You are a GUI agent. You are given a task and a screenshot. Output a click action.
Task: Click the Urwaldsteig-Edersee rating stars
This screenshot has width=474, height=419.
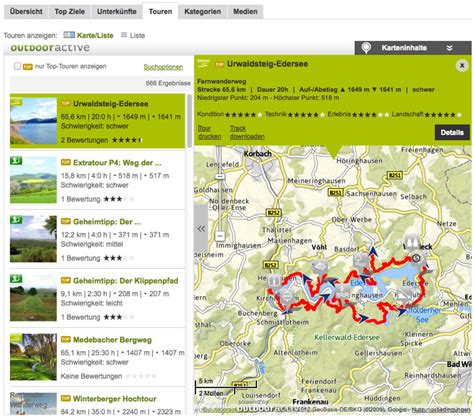point(127,140)
